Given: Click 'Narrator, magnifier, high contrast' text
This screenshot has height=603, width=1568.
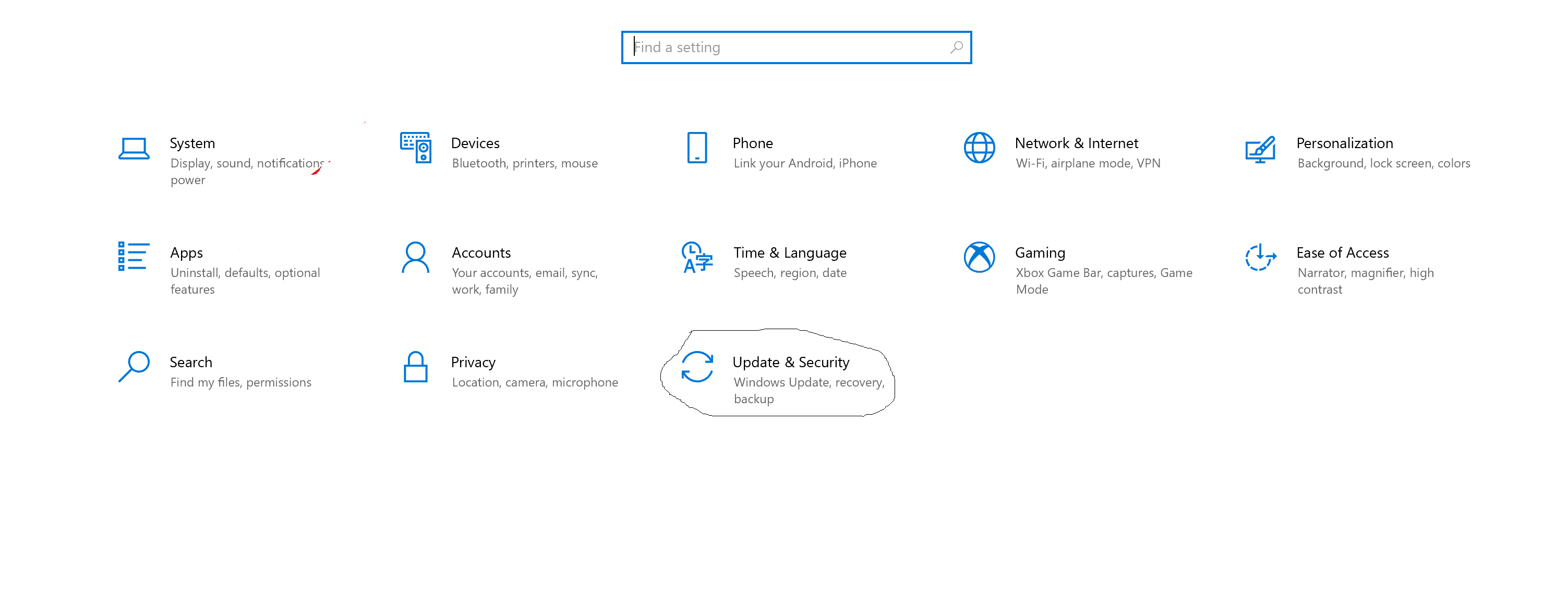Looking at the screenshot, I should coord(1365,281).
